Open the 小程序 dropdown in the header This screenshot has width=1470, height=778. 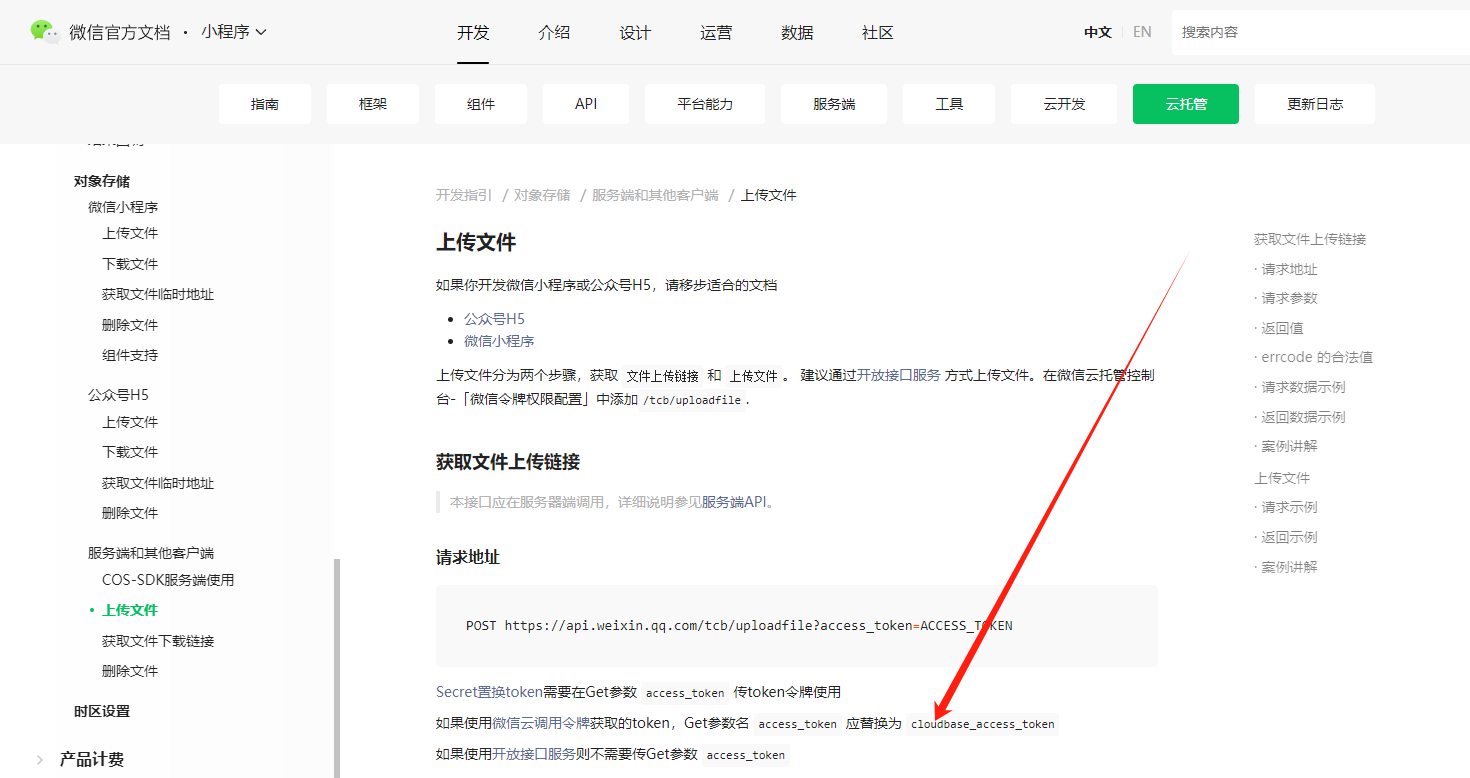(x=234, y=32)
